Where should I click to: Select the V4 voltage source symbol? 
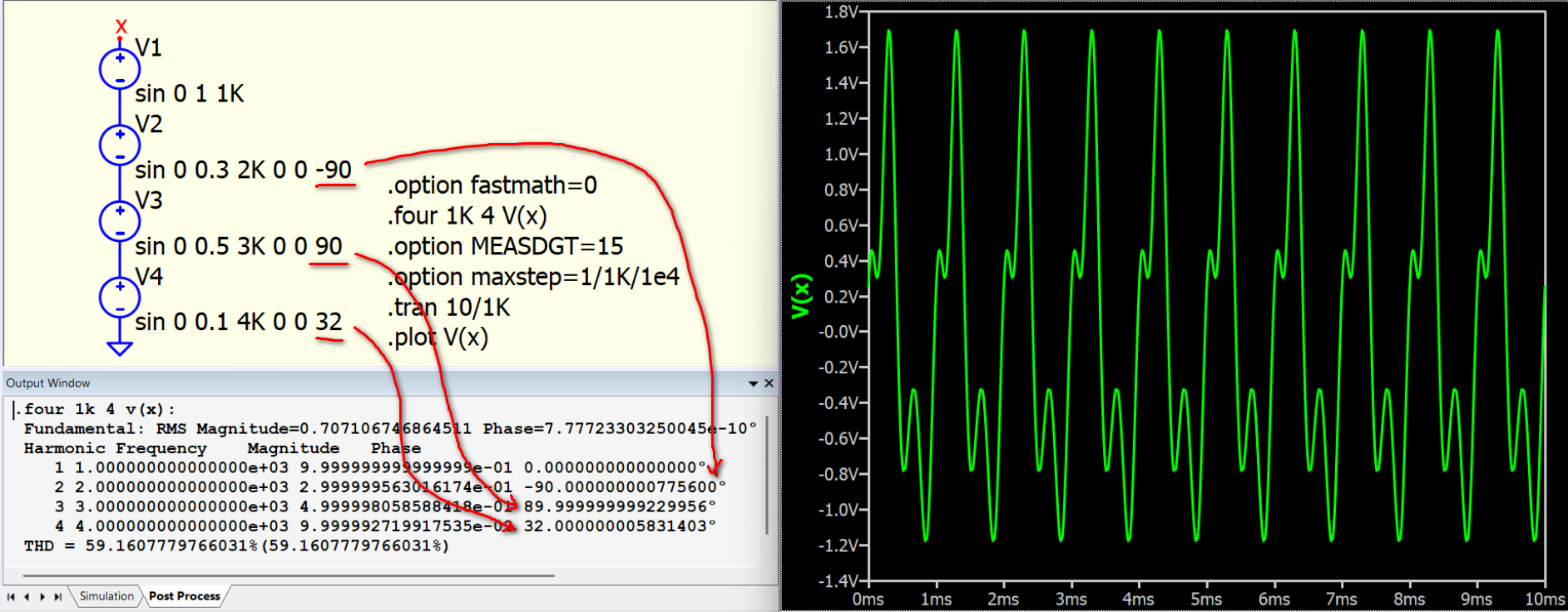pyautogui.click(x=120, y=298)
